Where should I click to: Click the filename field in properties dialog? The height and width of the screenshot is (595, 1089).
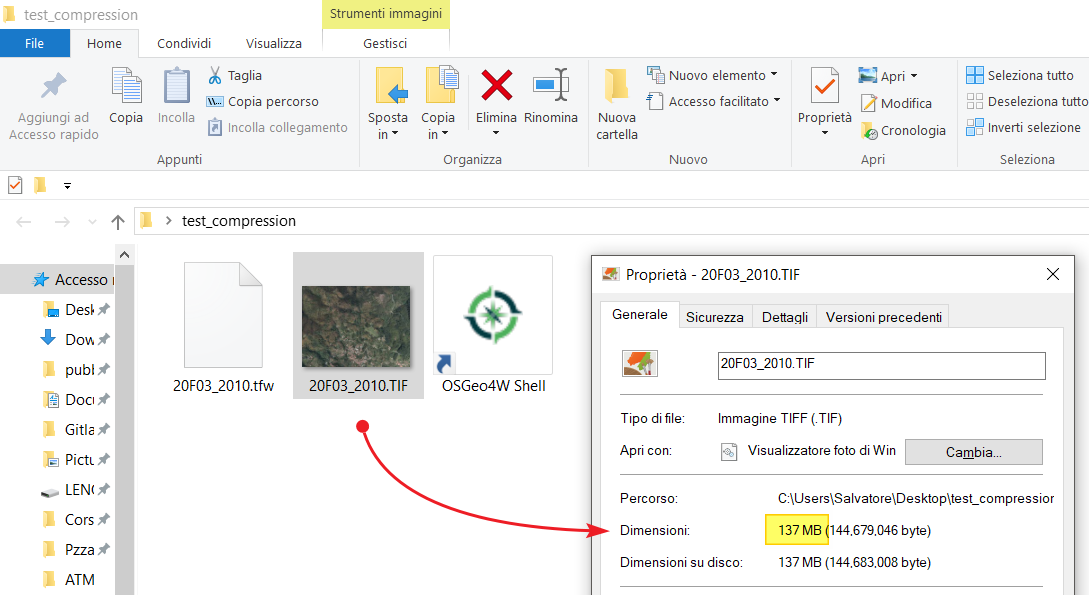881,365
